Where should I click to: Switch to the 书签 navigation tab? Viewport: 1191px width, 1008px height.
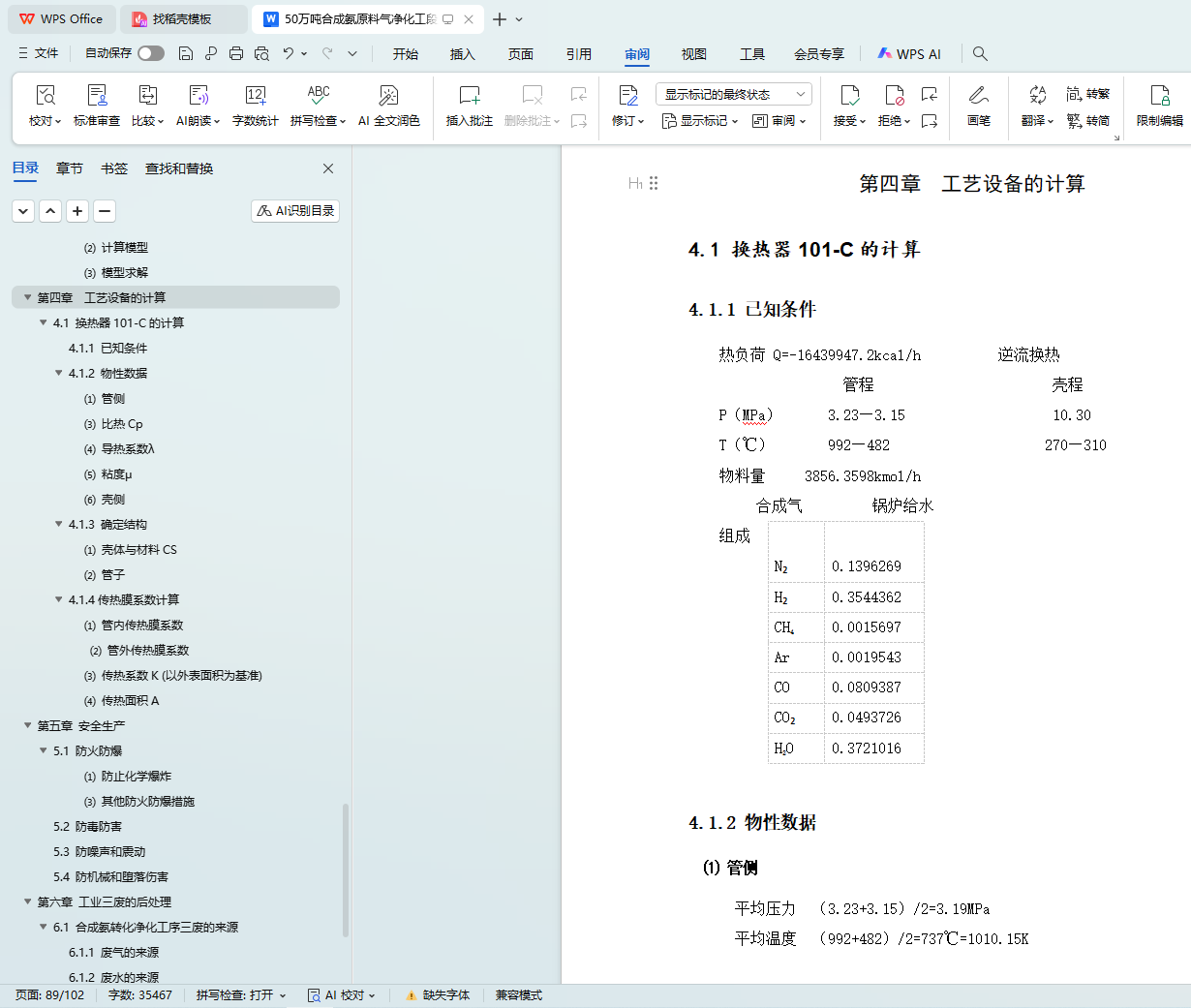pos(114,168)
